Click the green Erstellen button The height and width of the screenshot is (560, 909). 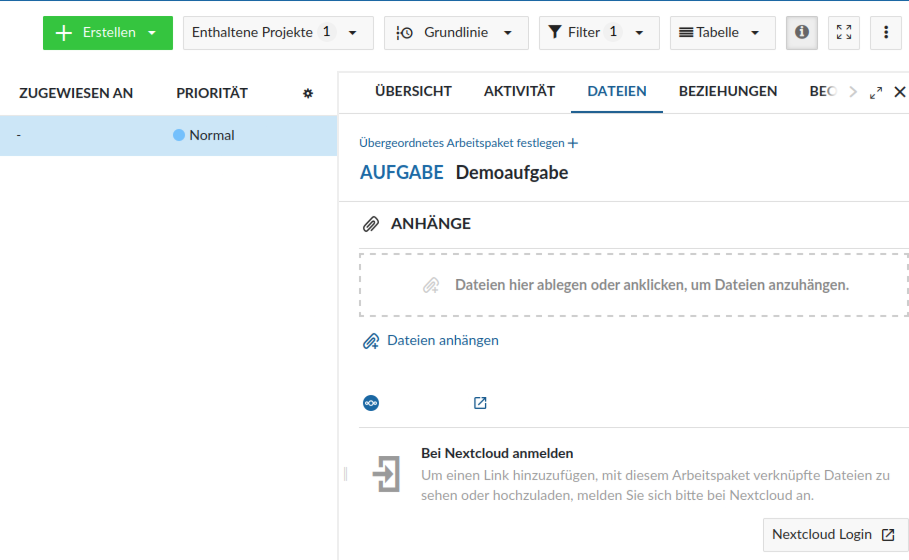click(108, 32)
